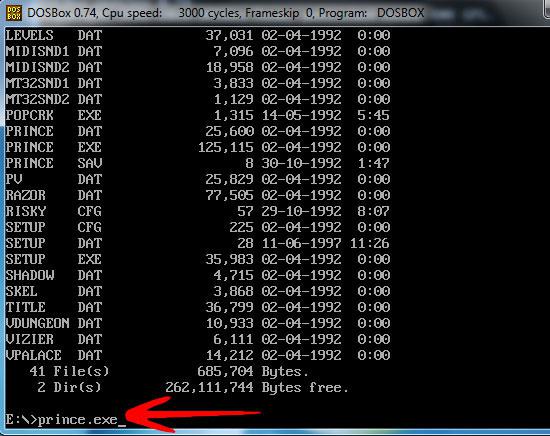
Task: Click the E:\> command prompt
Action: 21,420
